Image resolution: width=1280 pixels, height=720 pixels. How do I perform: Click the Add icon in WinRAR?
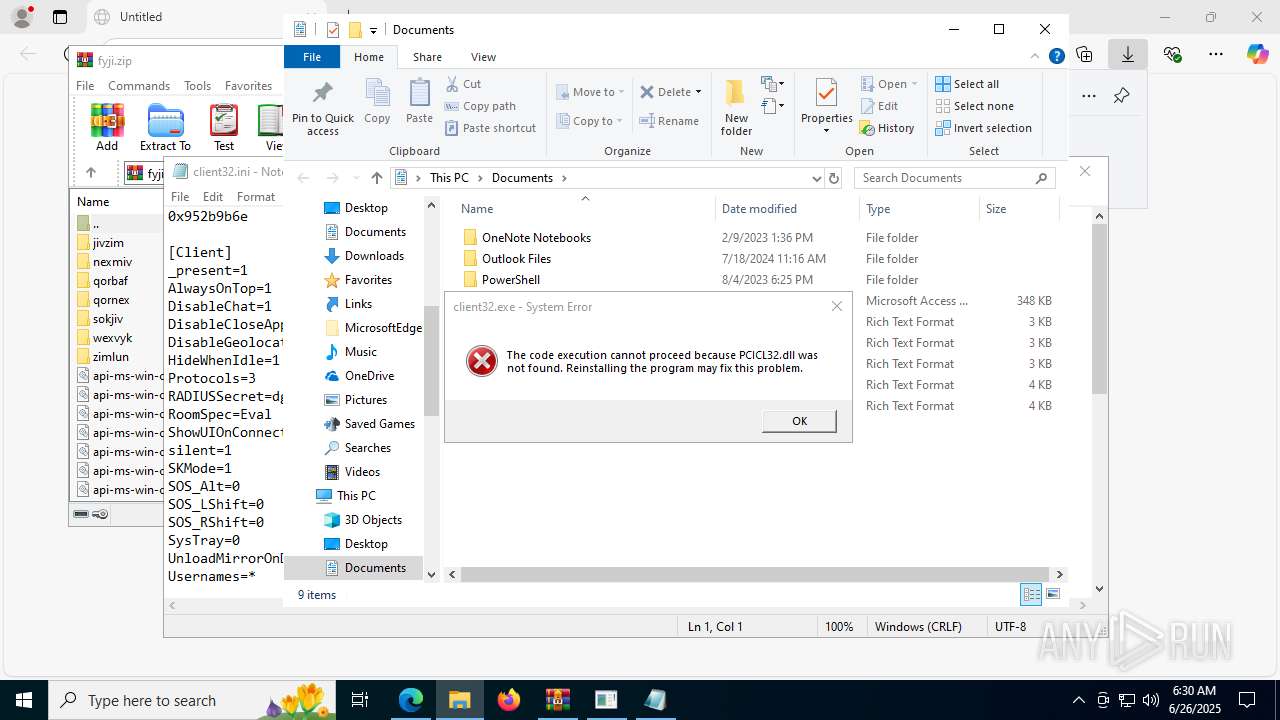[x=107, y=127]
